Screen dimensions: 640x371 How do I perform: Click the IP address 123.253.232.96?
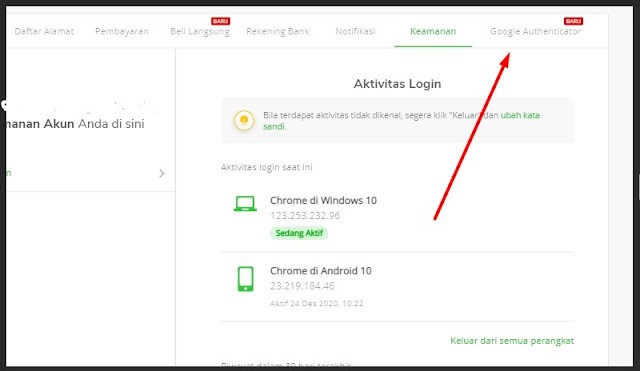(x=305, y=215)
